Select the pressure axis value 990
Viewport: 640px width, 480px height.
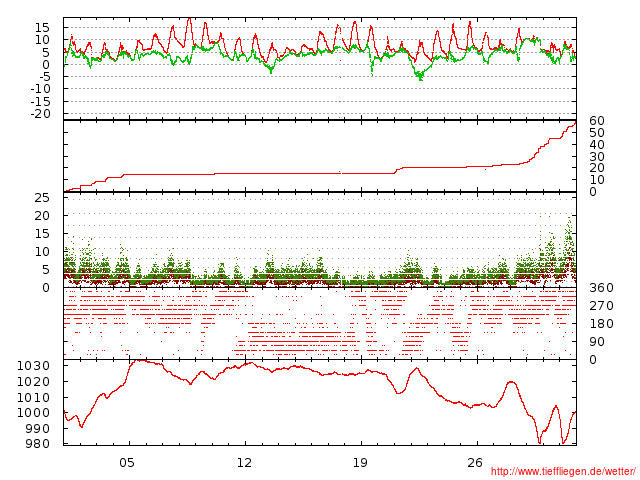pos(38,428)
